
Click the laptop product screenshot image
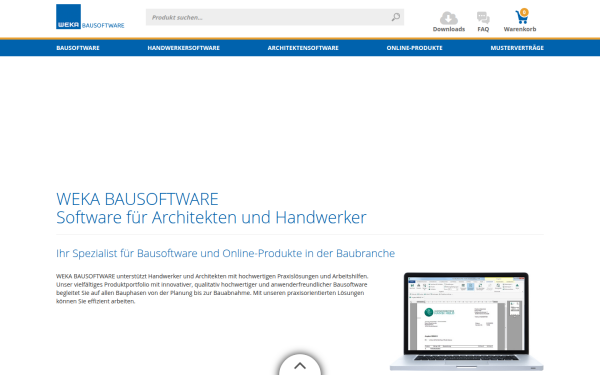(x=466, y=321)
